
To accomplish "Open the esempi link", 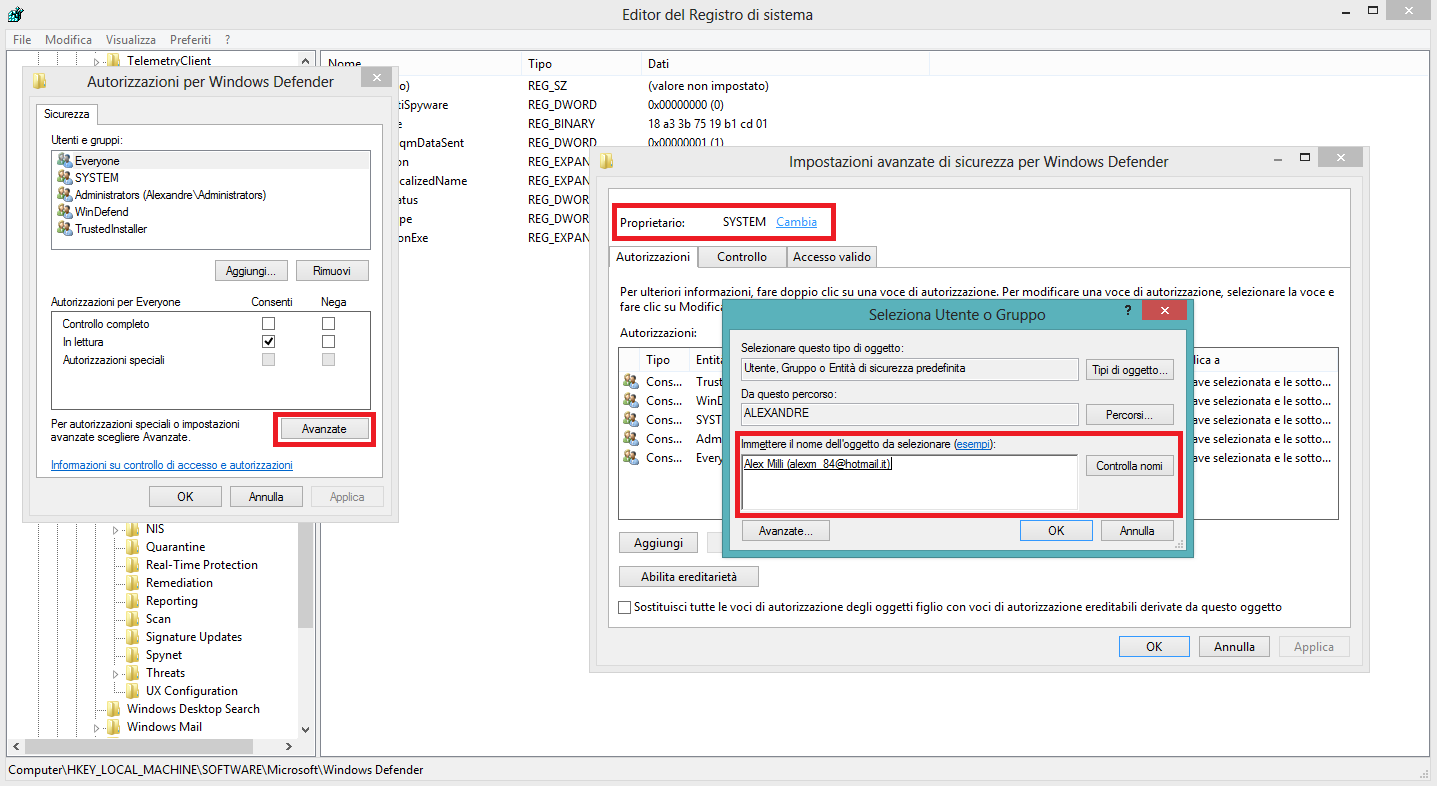I will pos(973,443).
